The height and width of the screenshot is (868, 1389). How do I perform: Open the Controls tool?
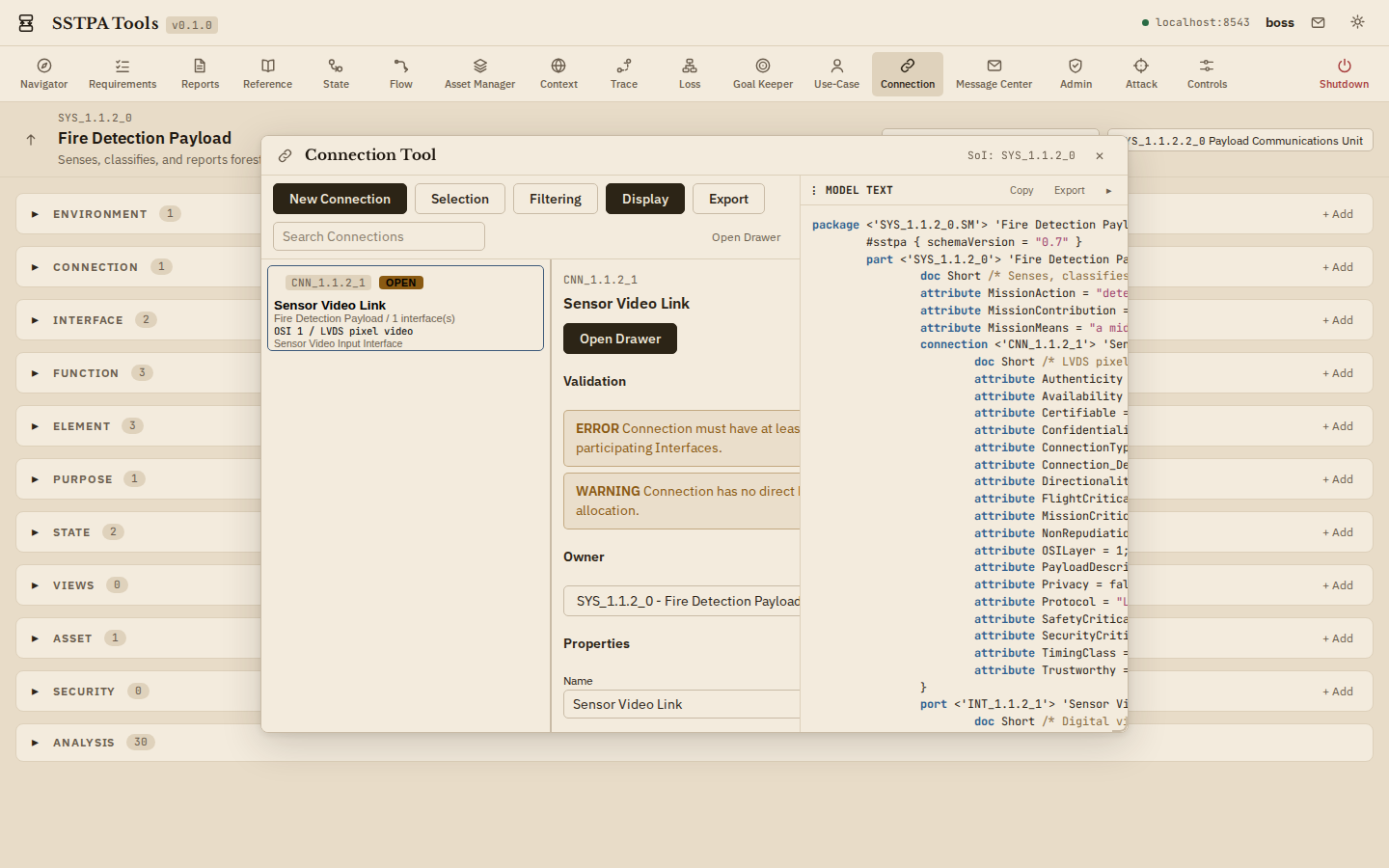pos(1207,74)
